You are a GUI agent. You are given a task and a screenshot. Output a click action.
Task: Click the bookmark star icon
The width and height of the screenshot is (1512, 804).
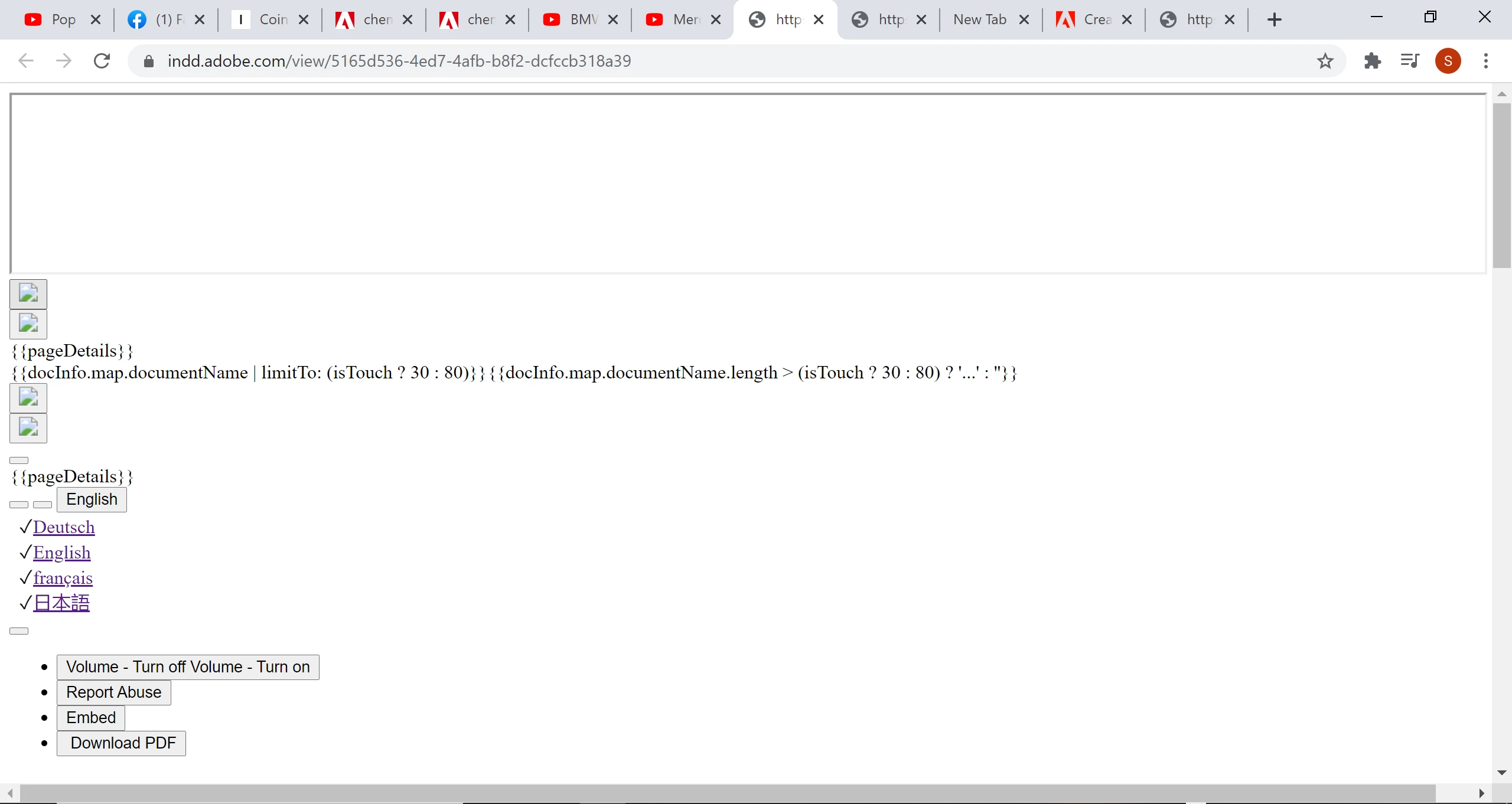point(1325,61)
